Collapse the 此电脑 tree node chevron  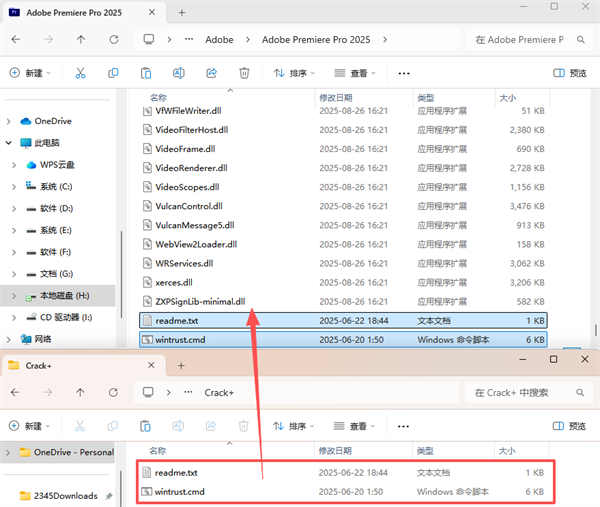coord(8,143)
